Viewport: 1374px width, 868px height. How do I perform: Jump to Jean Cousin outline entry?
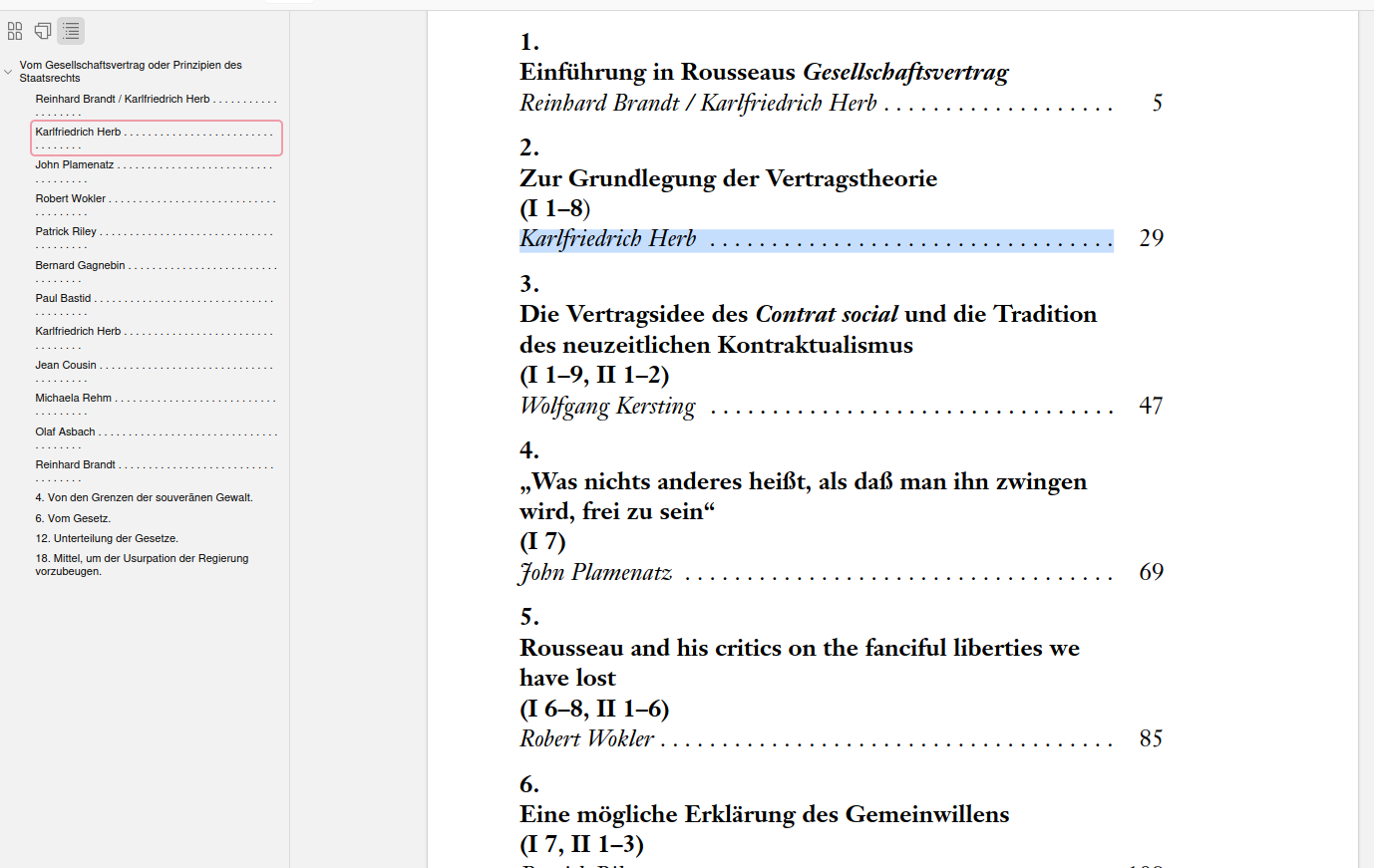(x=157, y=372)
